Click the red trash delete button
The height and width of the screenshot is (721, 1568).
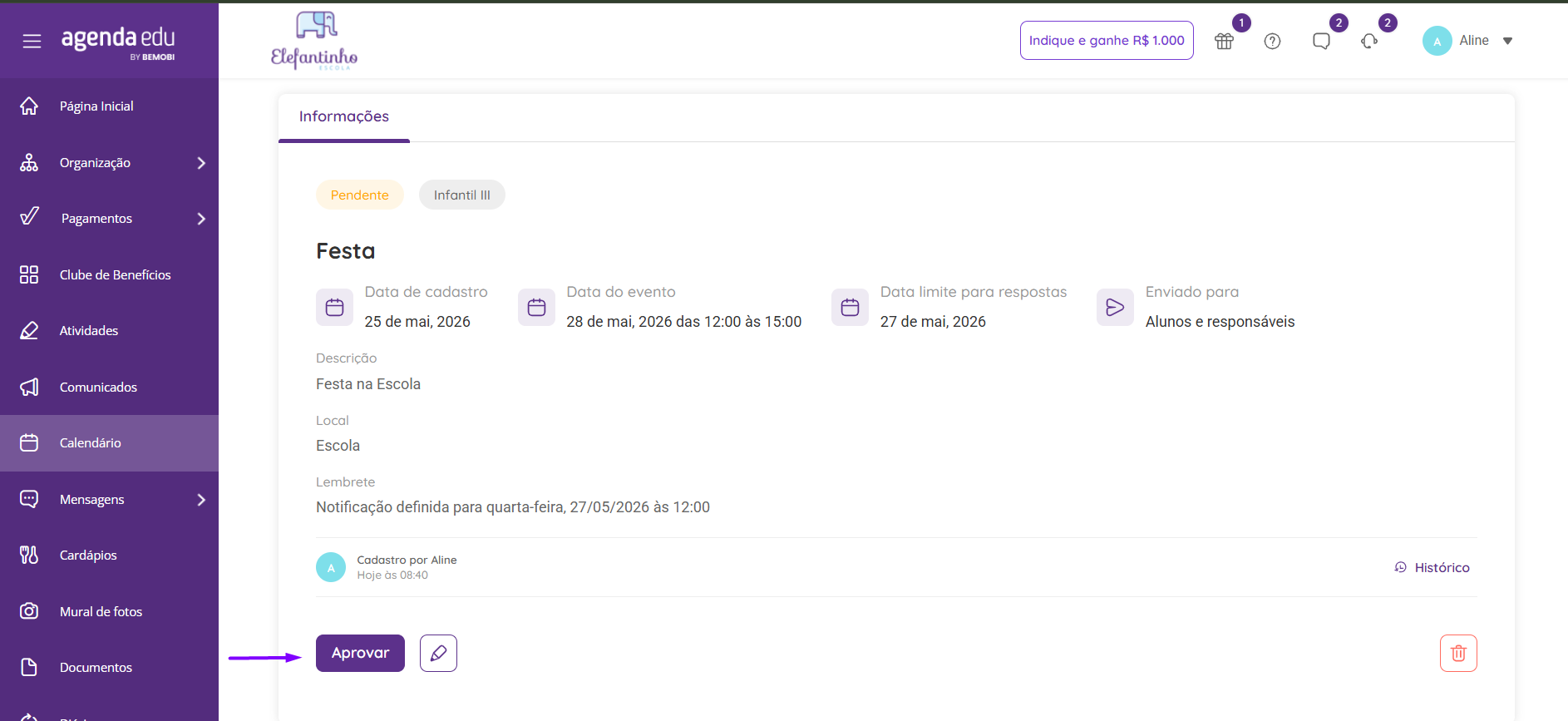[x=1458, y=653]
